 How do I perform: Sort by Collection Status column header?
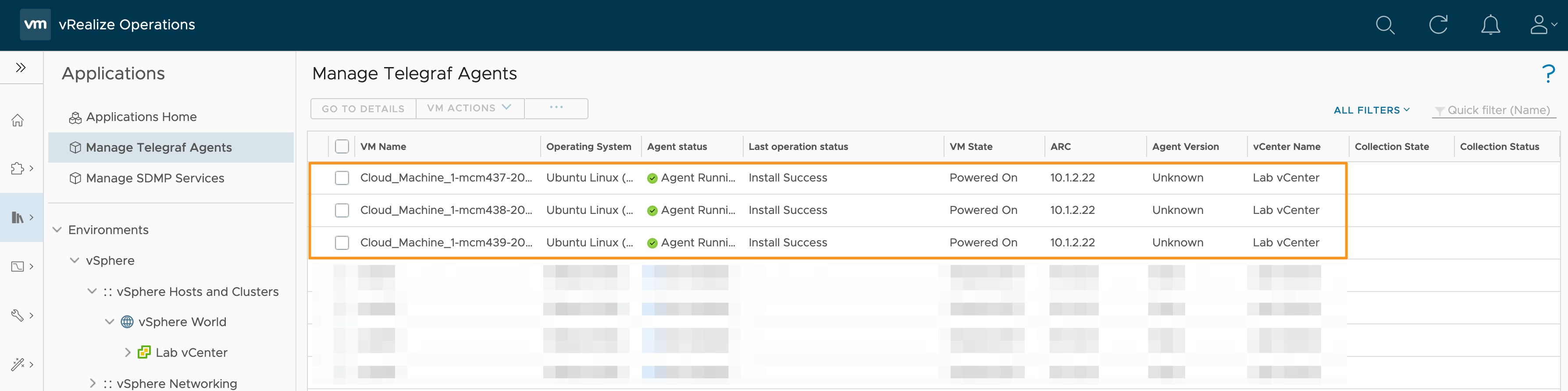pyautogui.click(x=1499, y=146)
